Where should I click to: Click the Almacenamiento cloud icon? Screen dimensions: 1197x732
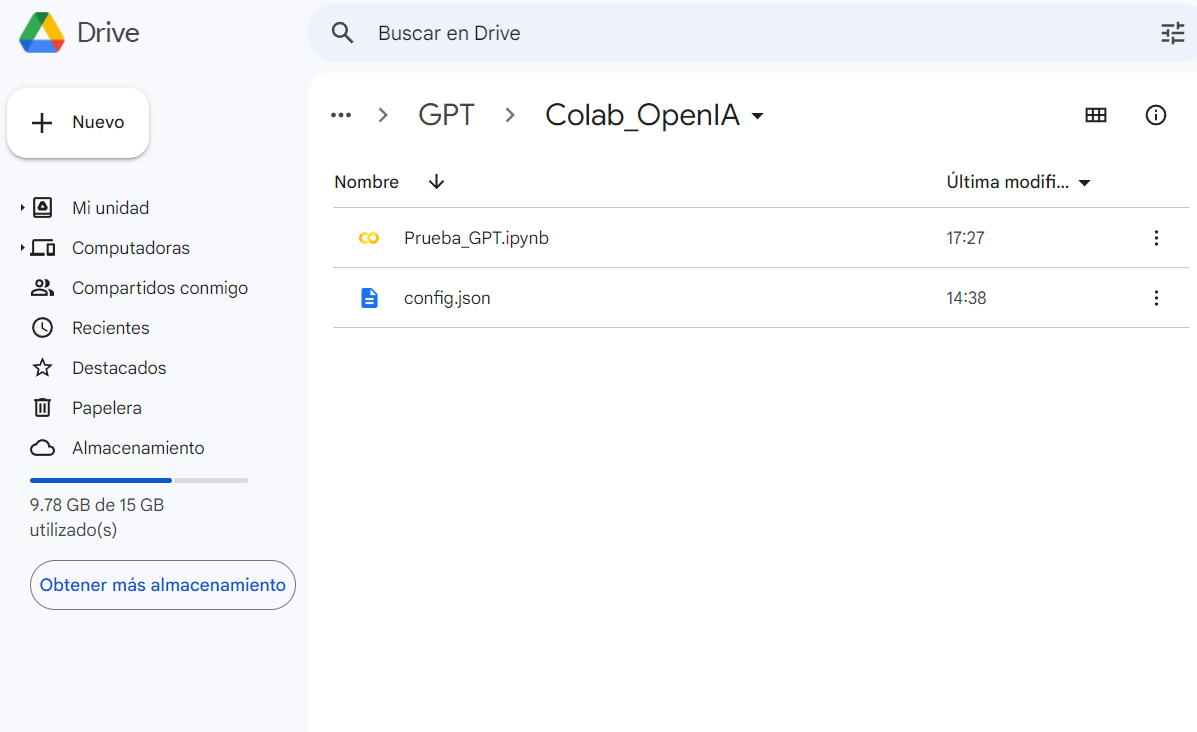point(42,447)
